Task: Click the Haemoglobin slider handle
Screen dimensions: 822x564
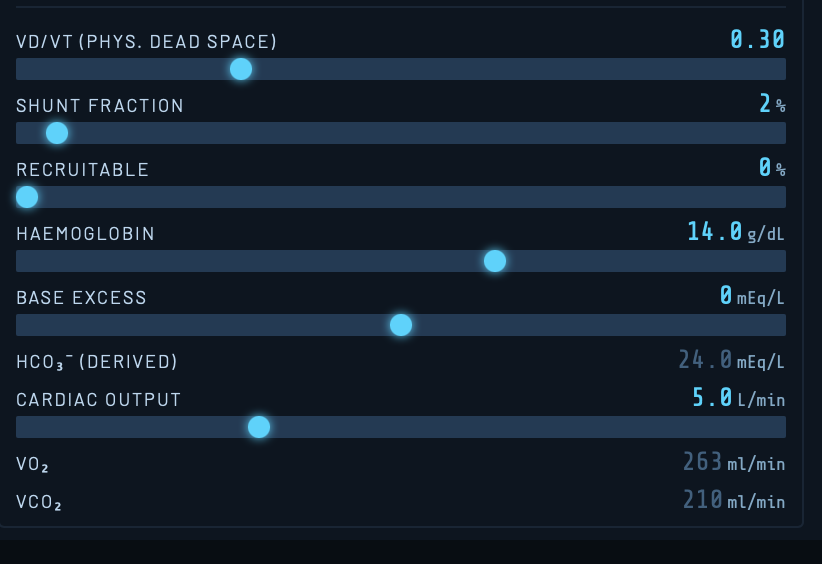Action: [495, 261]
